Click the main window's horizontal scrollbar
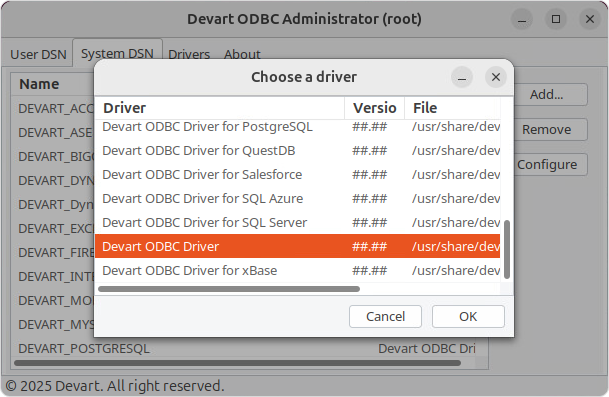Screen dimensions: 609x397 237,363
